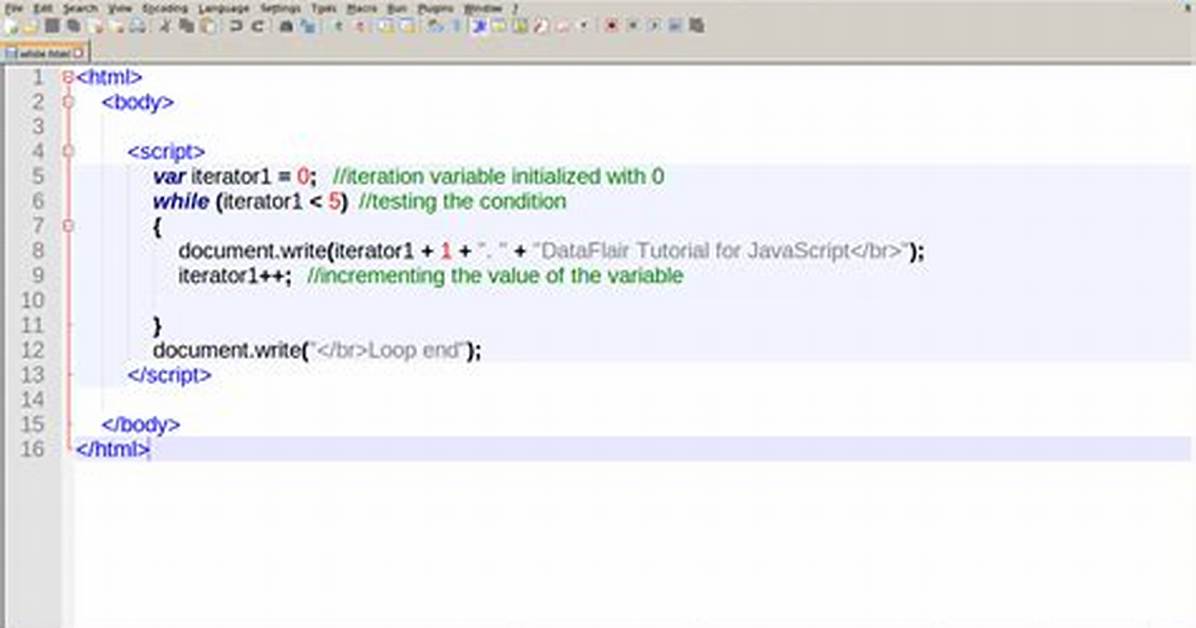
Task: Click Run macro multiple times icon
Action: coord(675,26)
